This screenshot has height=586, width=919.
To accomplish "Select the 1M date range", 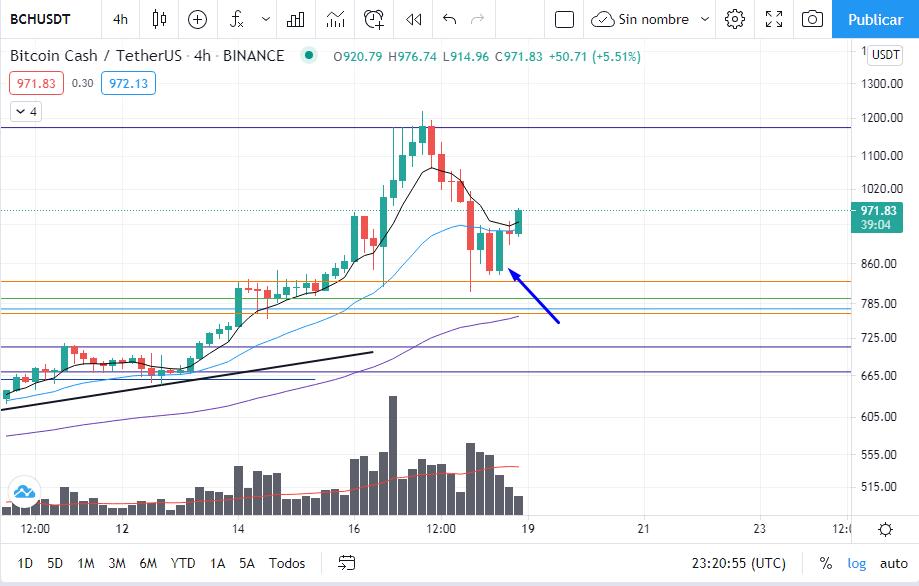I will (86, 563).
